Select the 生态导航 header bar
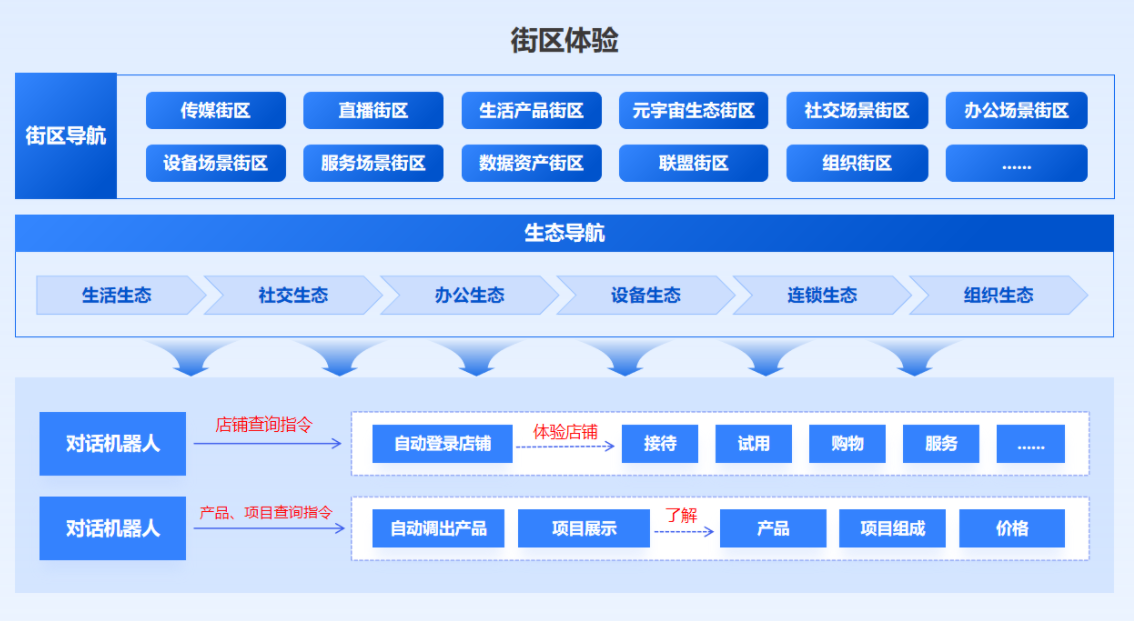Image resolution: width=1134 pixels, height=621 pixels. (564, 234)
